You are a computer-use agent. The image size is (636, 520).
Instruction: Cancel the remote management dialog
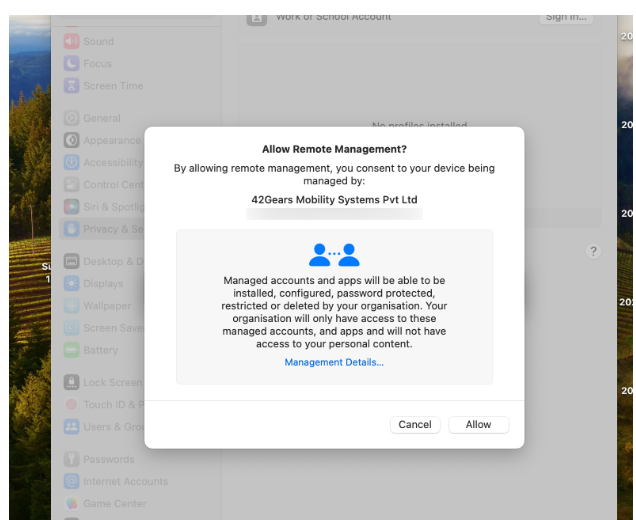(415, 425)
